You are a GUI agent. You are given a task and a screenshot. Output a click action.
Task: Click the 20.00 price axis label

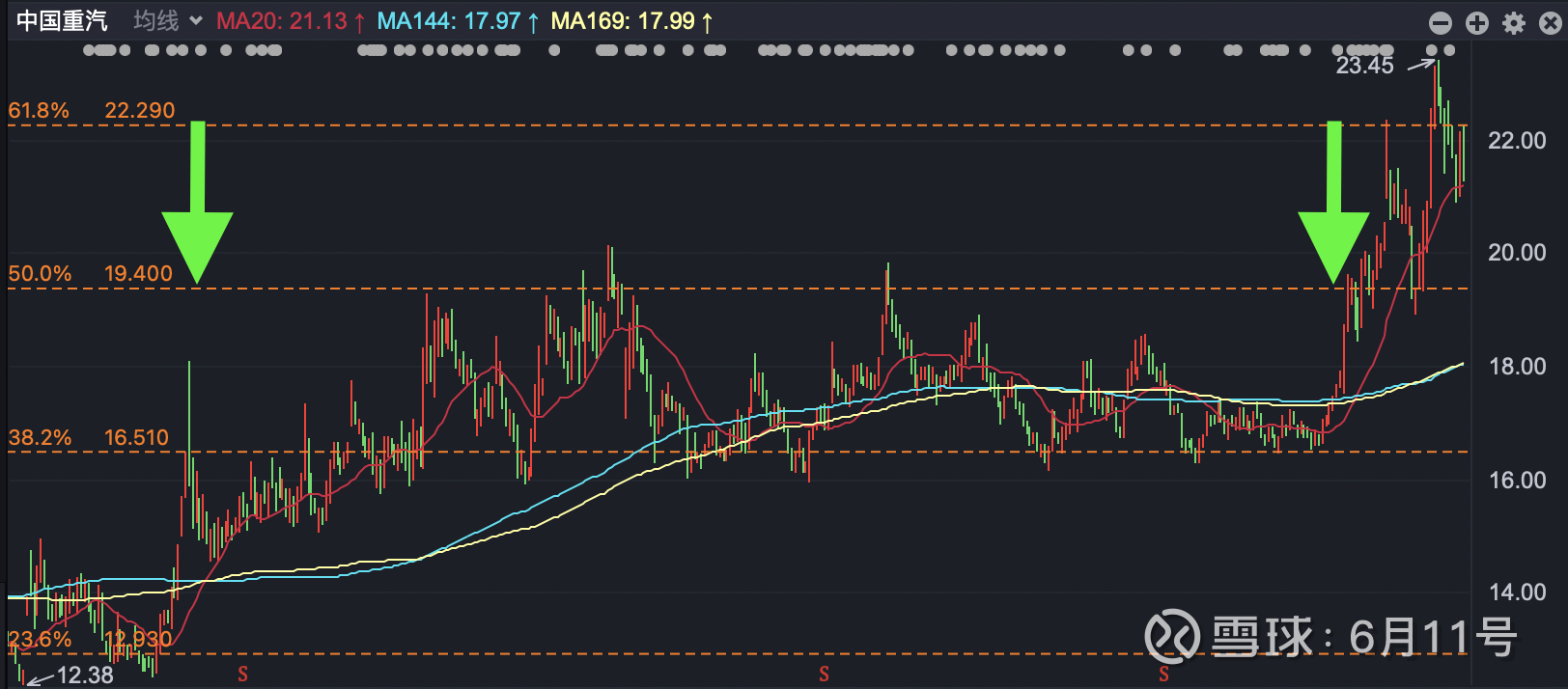point(1517,253)
